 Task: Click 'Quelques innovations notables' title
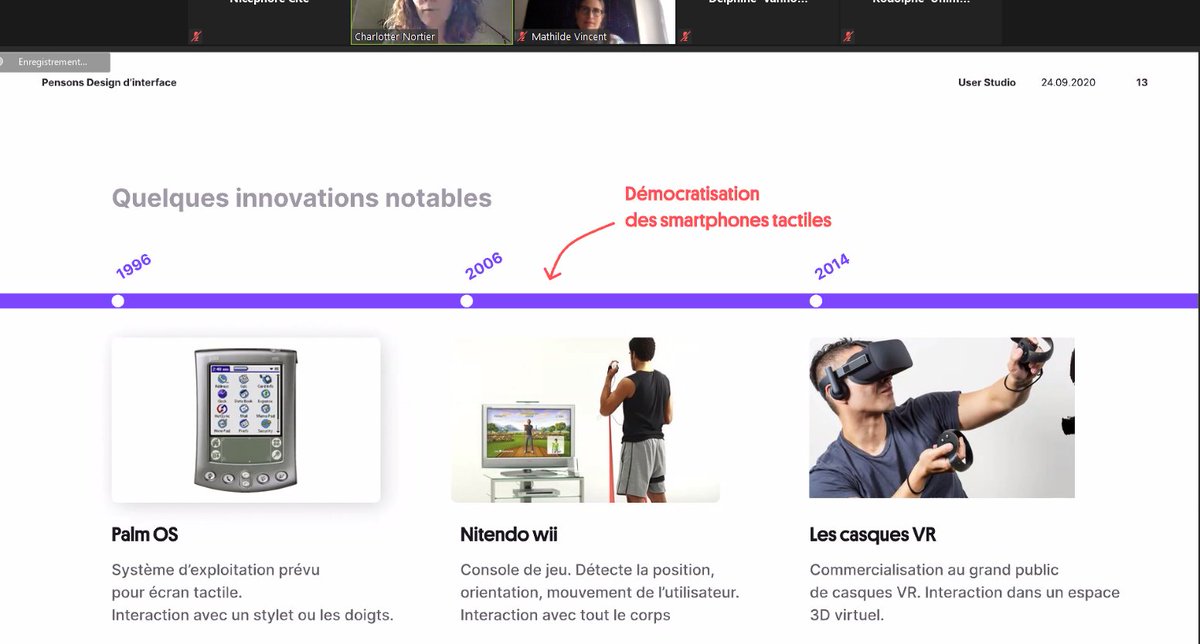(302, 198)
